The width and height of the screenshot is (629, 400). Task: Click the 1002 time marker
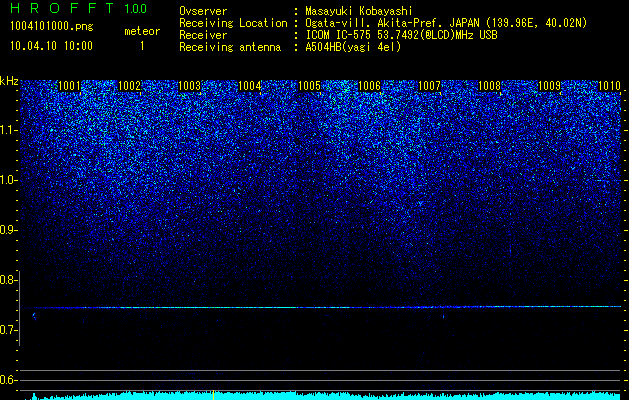tap(130, 86)
